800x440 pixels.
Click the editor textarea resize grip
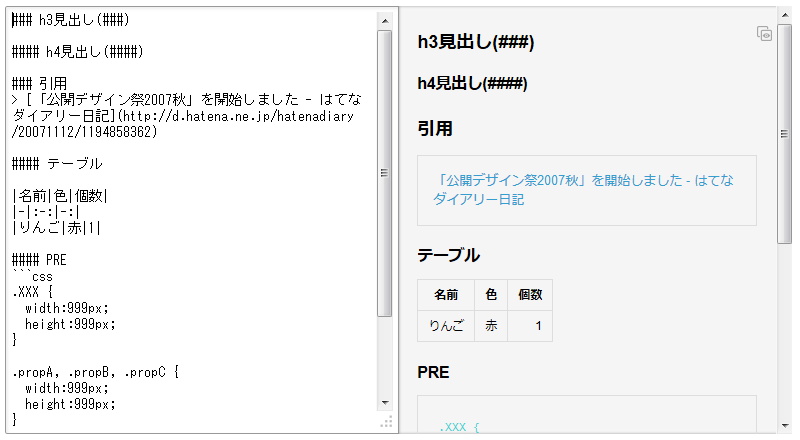point(386,422)
